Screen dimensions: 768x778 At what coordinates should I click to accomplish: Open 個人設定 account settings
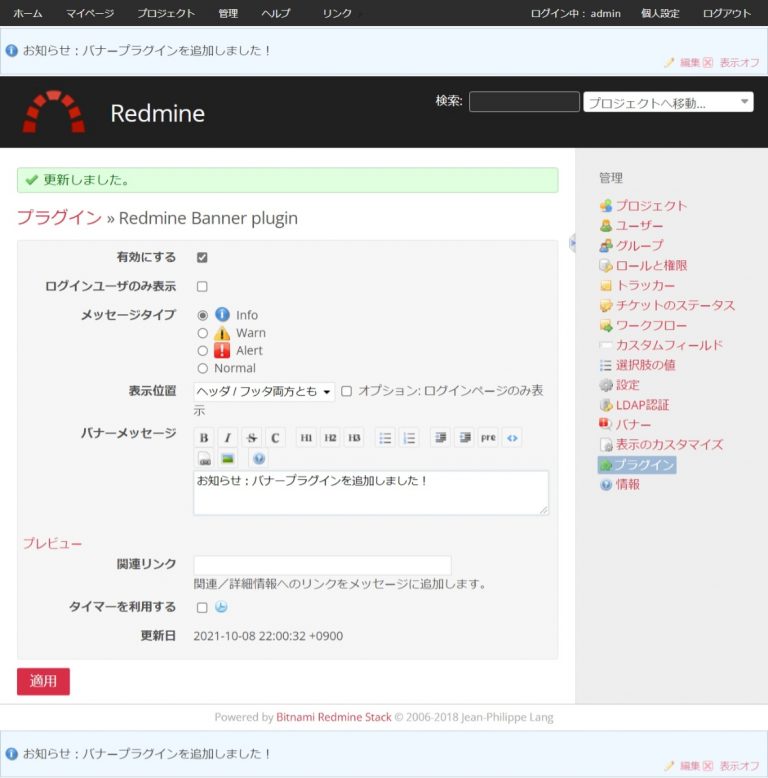(x=660, y=13)
